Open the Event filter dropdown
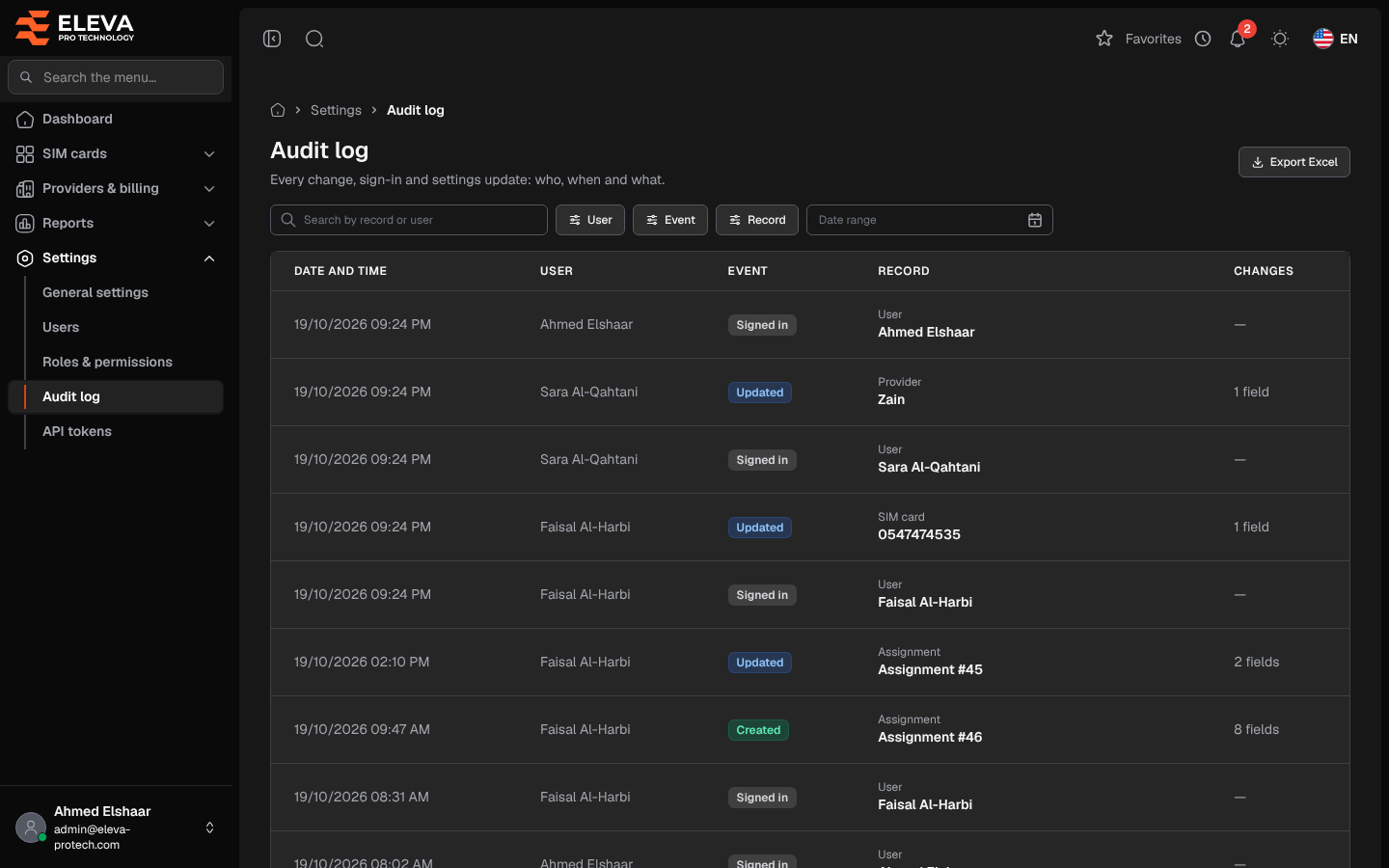 pyautogui.click(x=670, y=220)
